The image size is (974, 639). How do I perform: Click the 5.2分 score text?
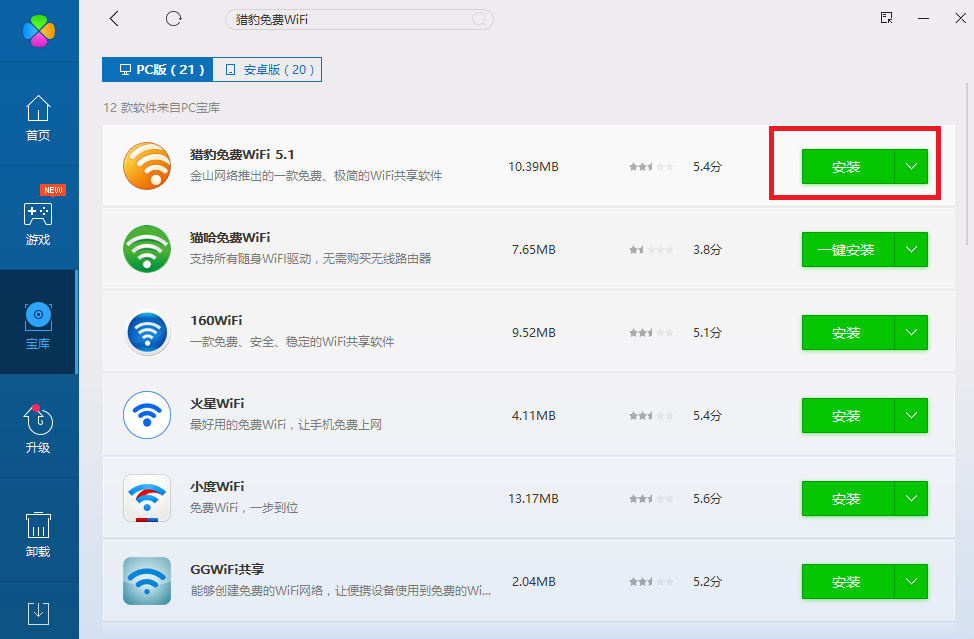pos(708,582)
